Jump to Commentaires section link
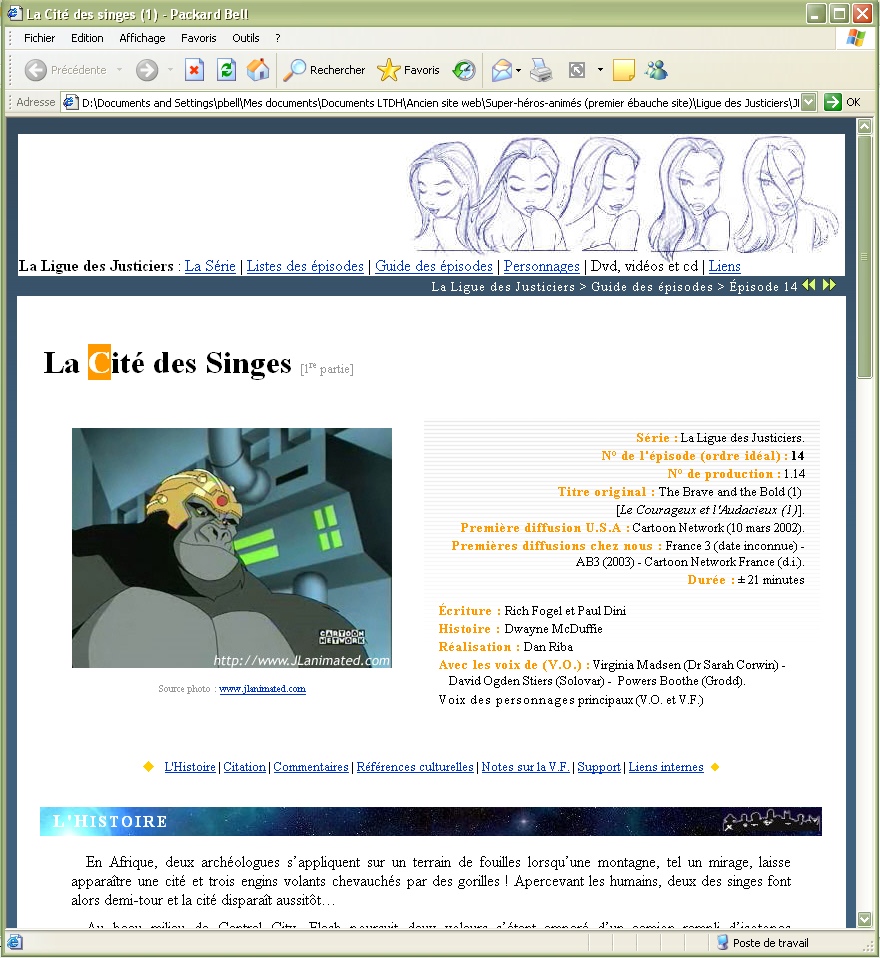880x958 pixels. point(310,767)
